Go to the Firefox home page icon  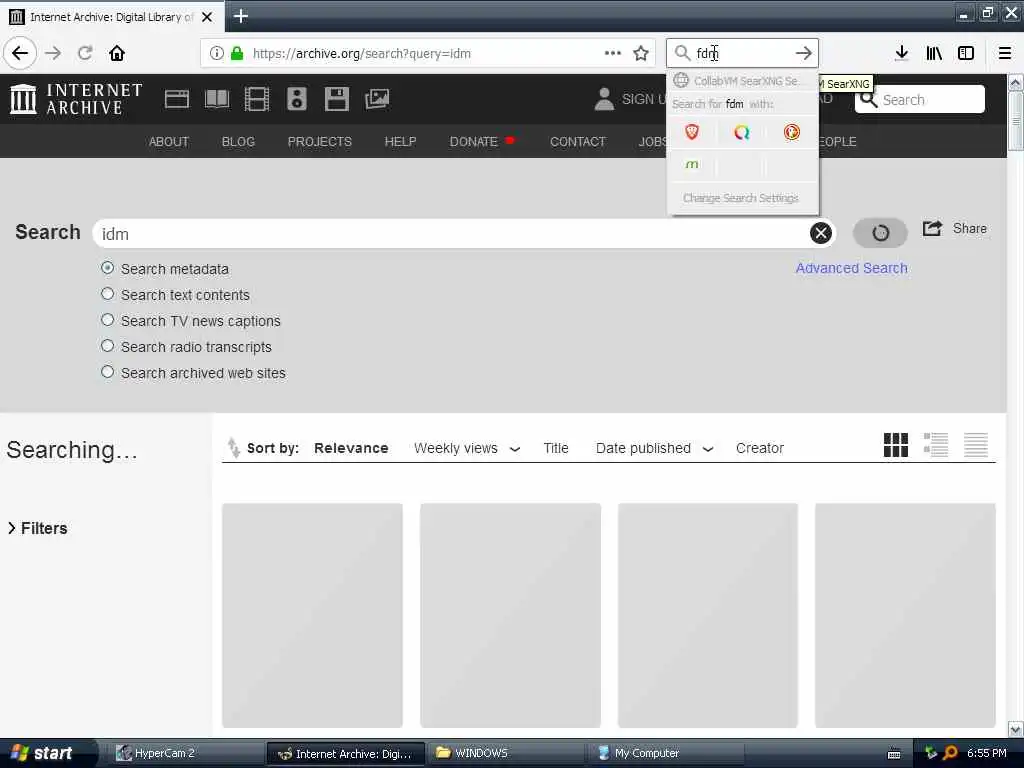coord(117,53)
